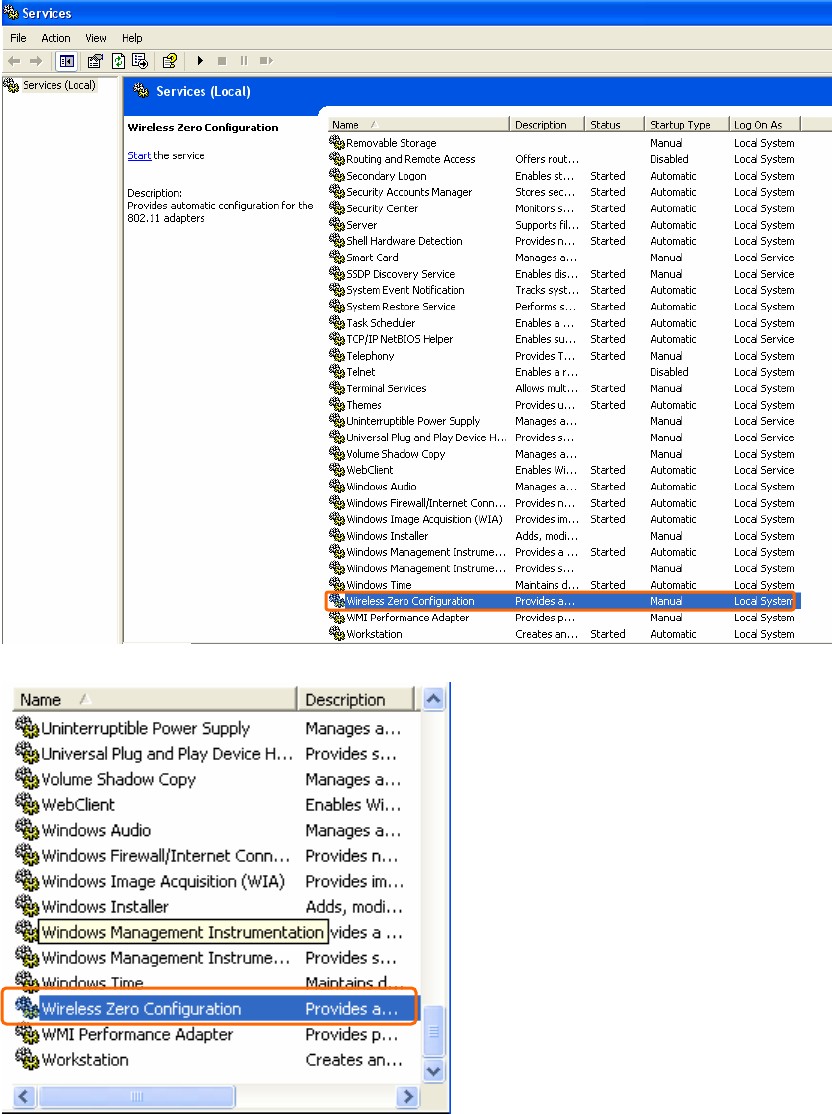The height and width of the screenshot is (1114, 832).
Task: Toggle the Show/Hide Console Tree toolbar button
Action: coord(67,61)
